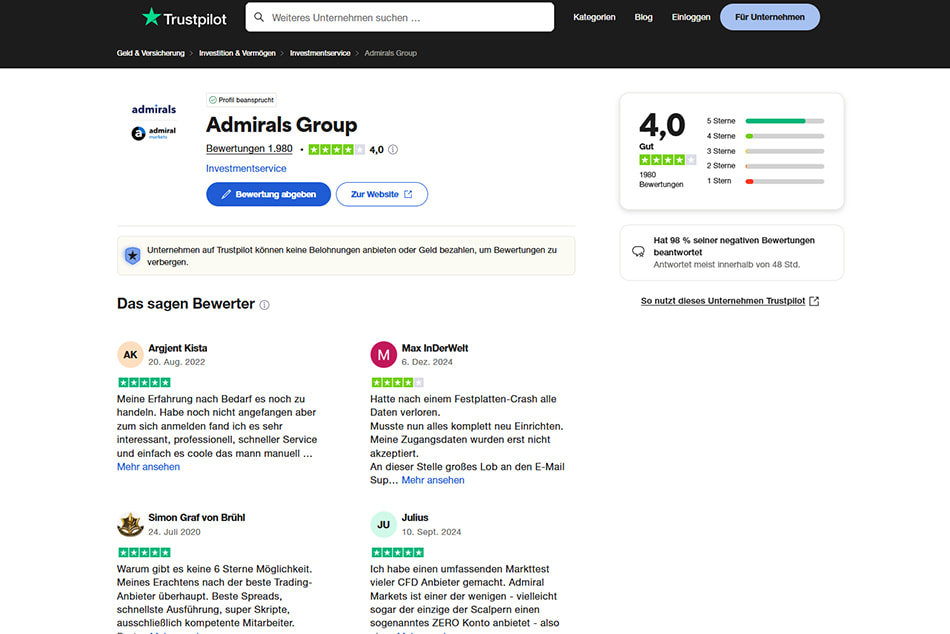Click the date 10. Sept. 2024

431,532
